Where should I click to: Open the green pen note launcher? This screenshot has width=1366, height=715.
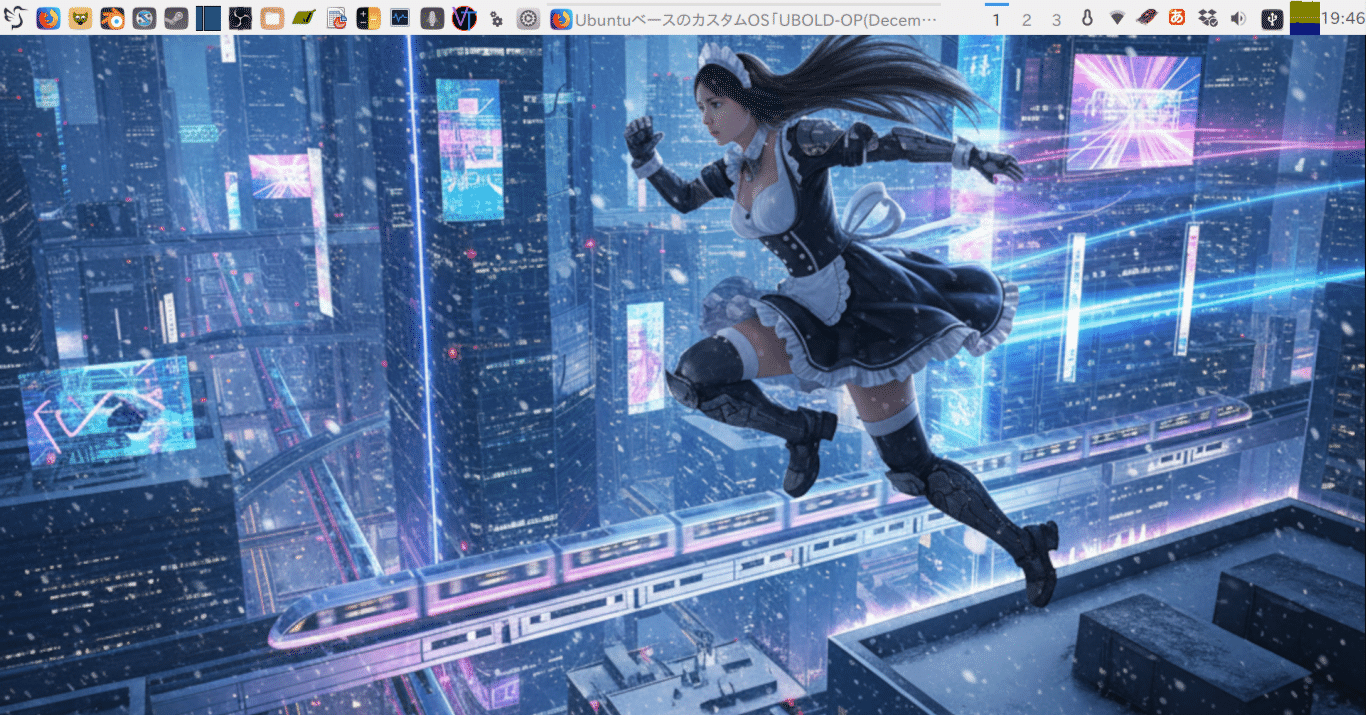tap(304, 18)
